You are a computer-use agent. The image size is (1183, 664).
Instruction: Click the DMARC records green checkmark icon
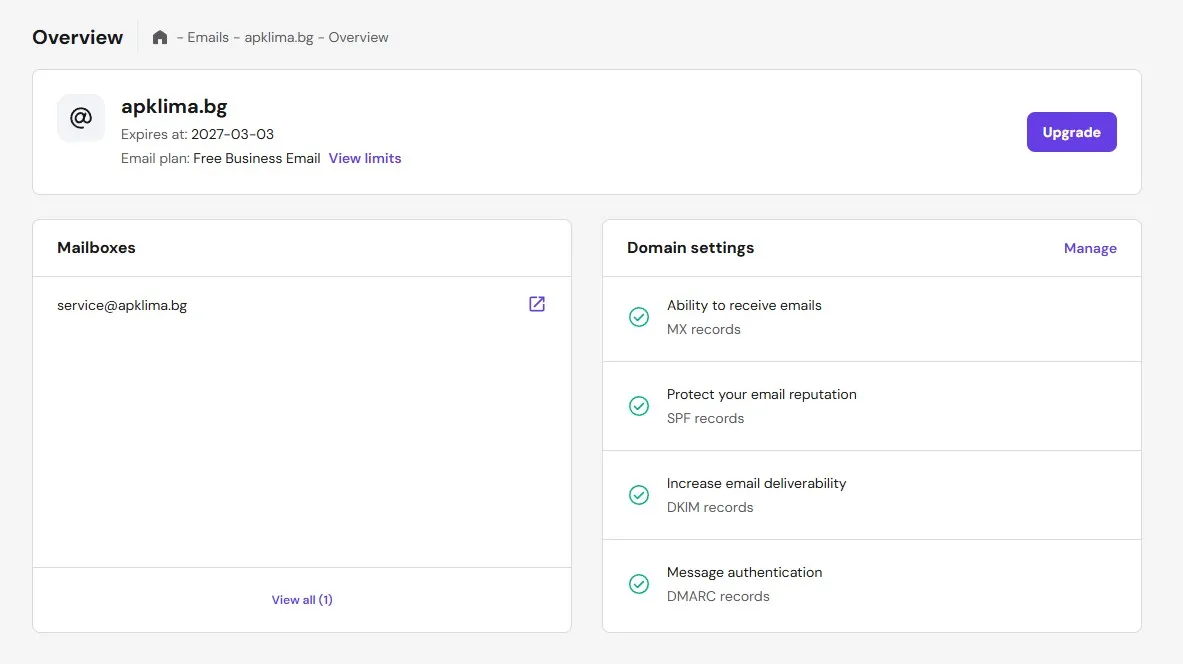(639, 584)
